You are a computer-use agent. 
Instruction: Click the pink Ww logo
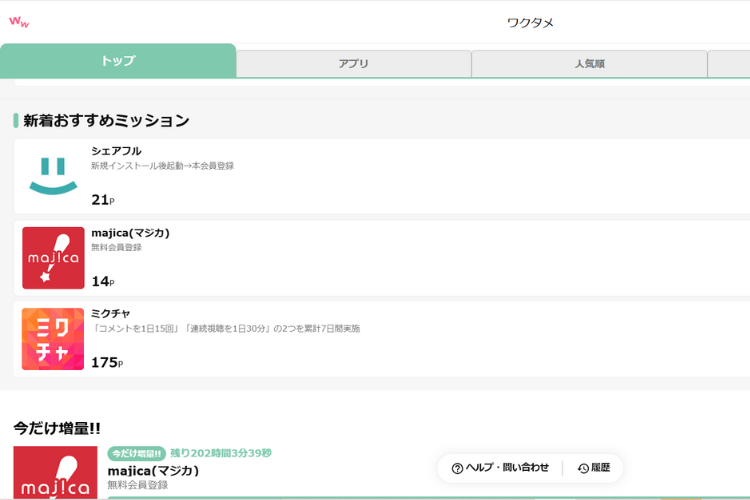[19, 22]
